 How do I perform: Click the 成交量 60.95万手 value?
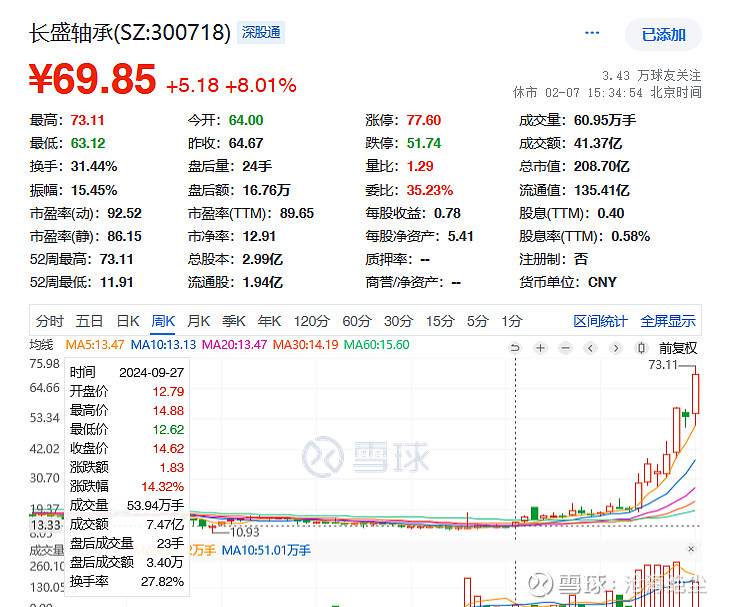click(604, 120)
